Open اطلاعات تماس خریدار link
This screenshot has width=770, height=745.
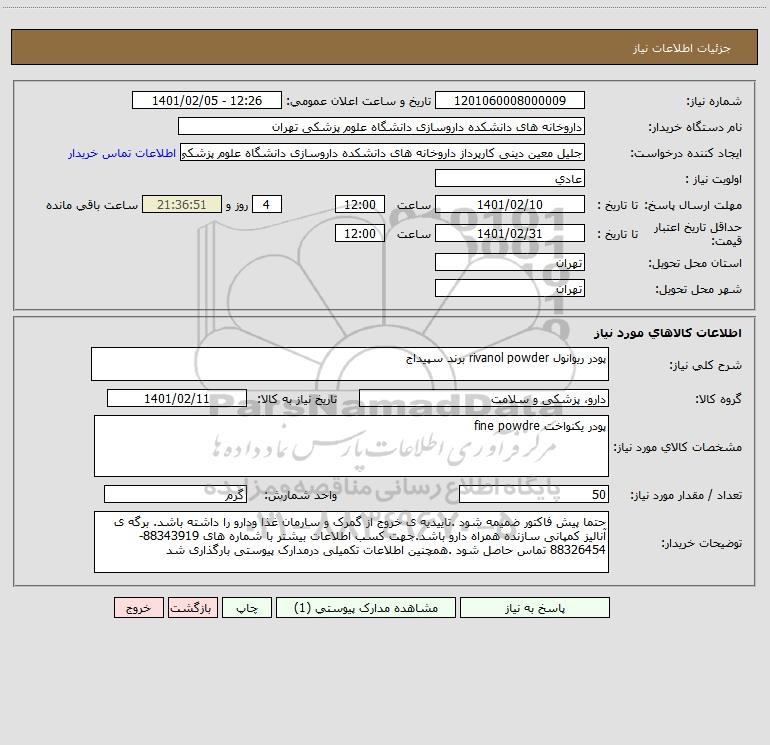(x=122, y=153)
